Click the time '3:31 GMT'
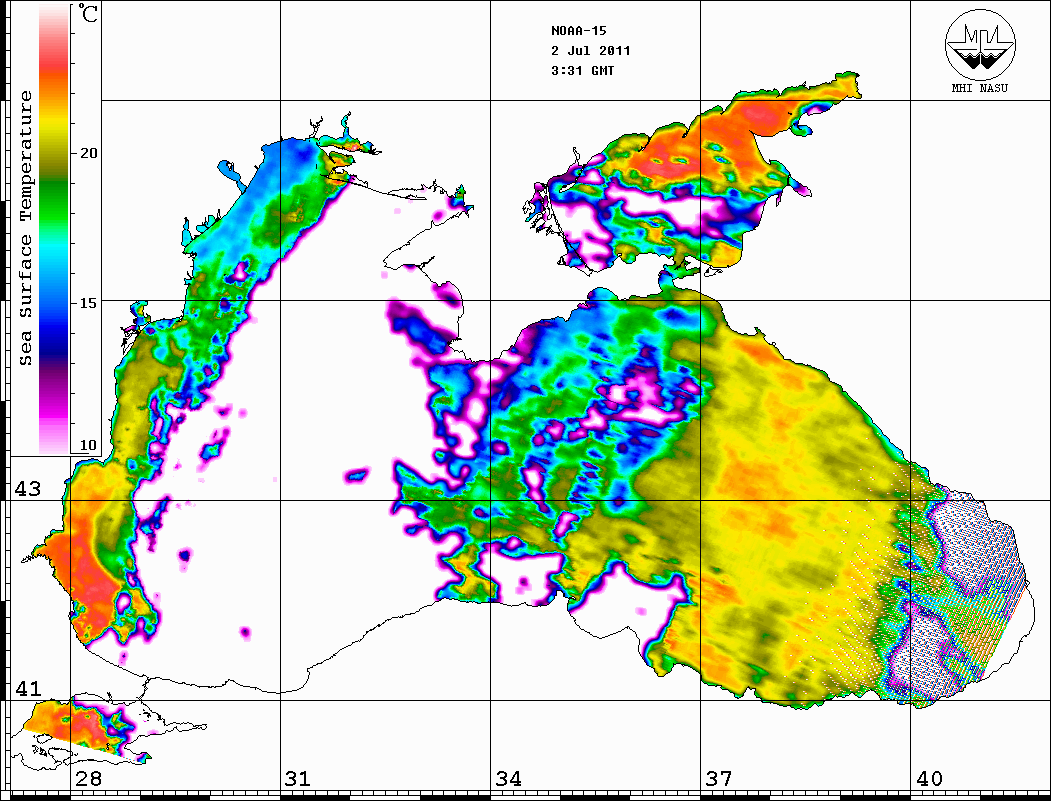Viewport: 1051px width, 801px height. point(582,71)
